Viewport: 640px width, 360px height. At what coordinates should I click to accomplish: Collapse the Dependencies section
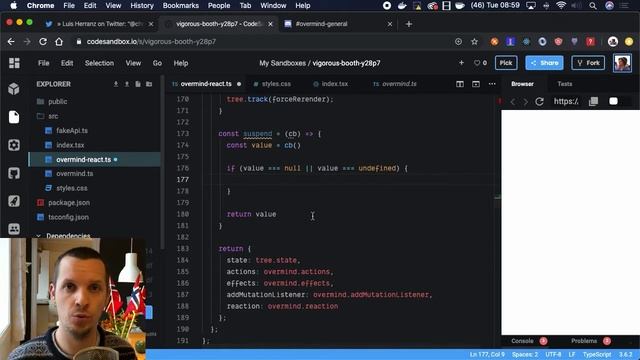pyautogui.click(x=64, y=236)
